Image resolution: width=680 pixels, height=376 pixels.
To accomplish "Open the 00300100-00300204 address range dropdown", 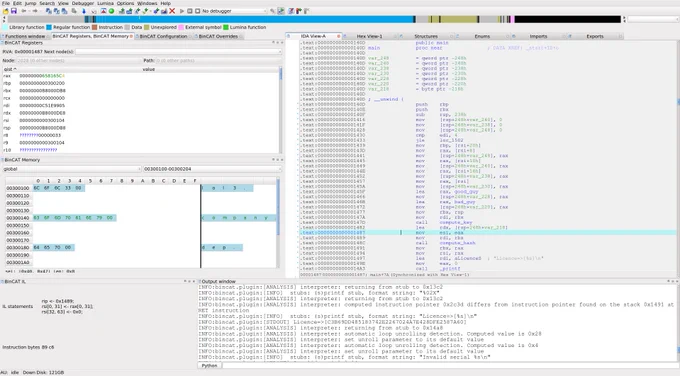I will [x=212, y=169].
